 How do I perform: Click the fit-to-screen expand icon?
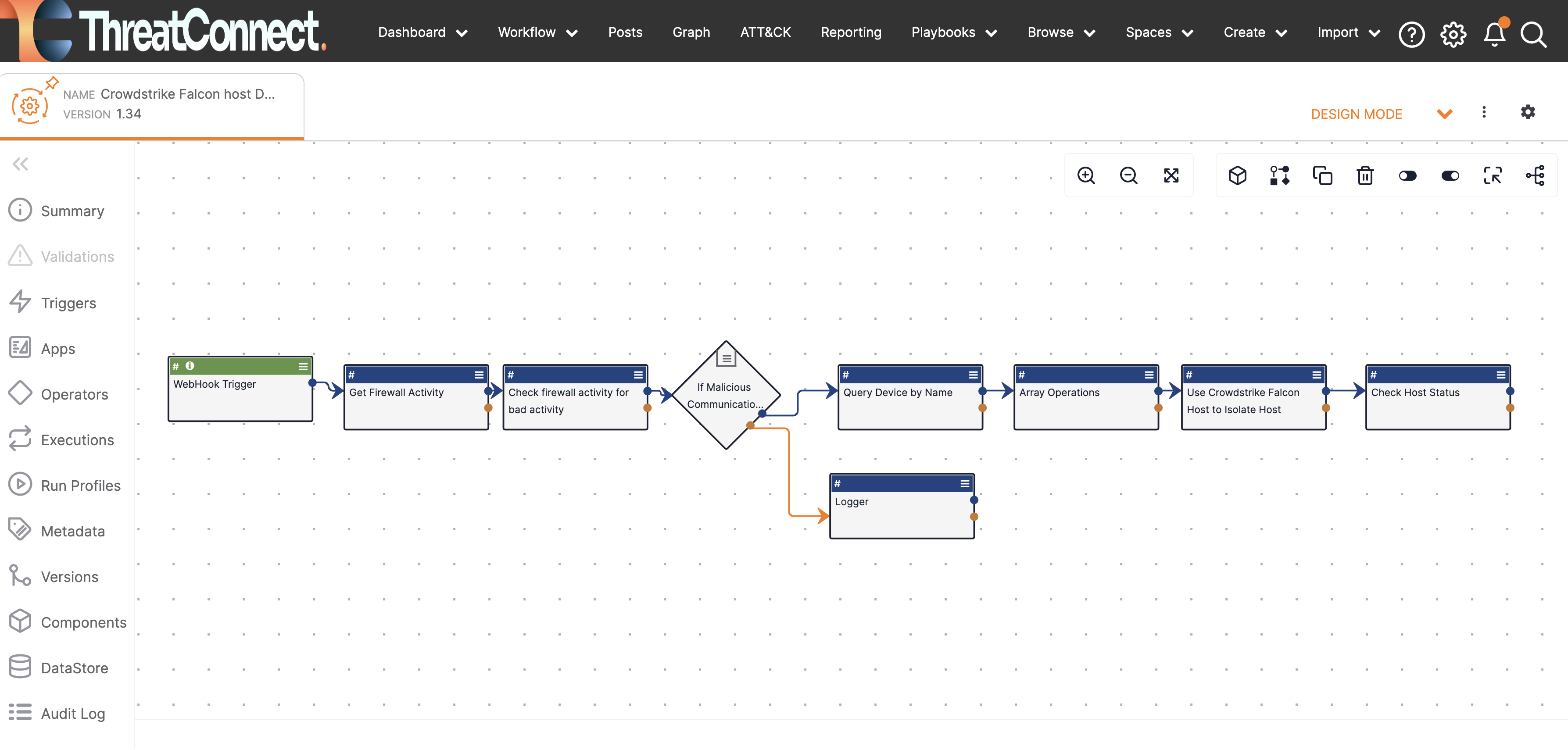tap(1172, 175)
